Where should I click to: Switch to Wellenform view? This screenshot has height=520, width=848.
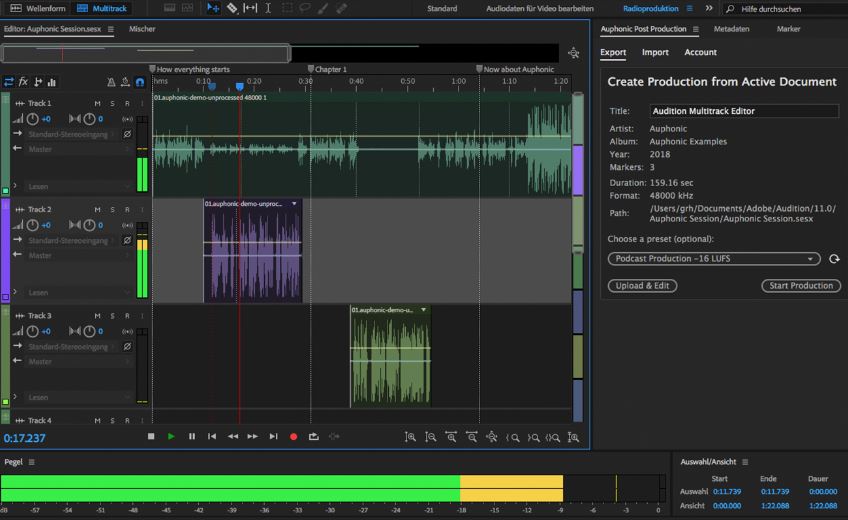pyautogui.click(x=37, y=8)
